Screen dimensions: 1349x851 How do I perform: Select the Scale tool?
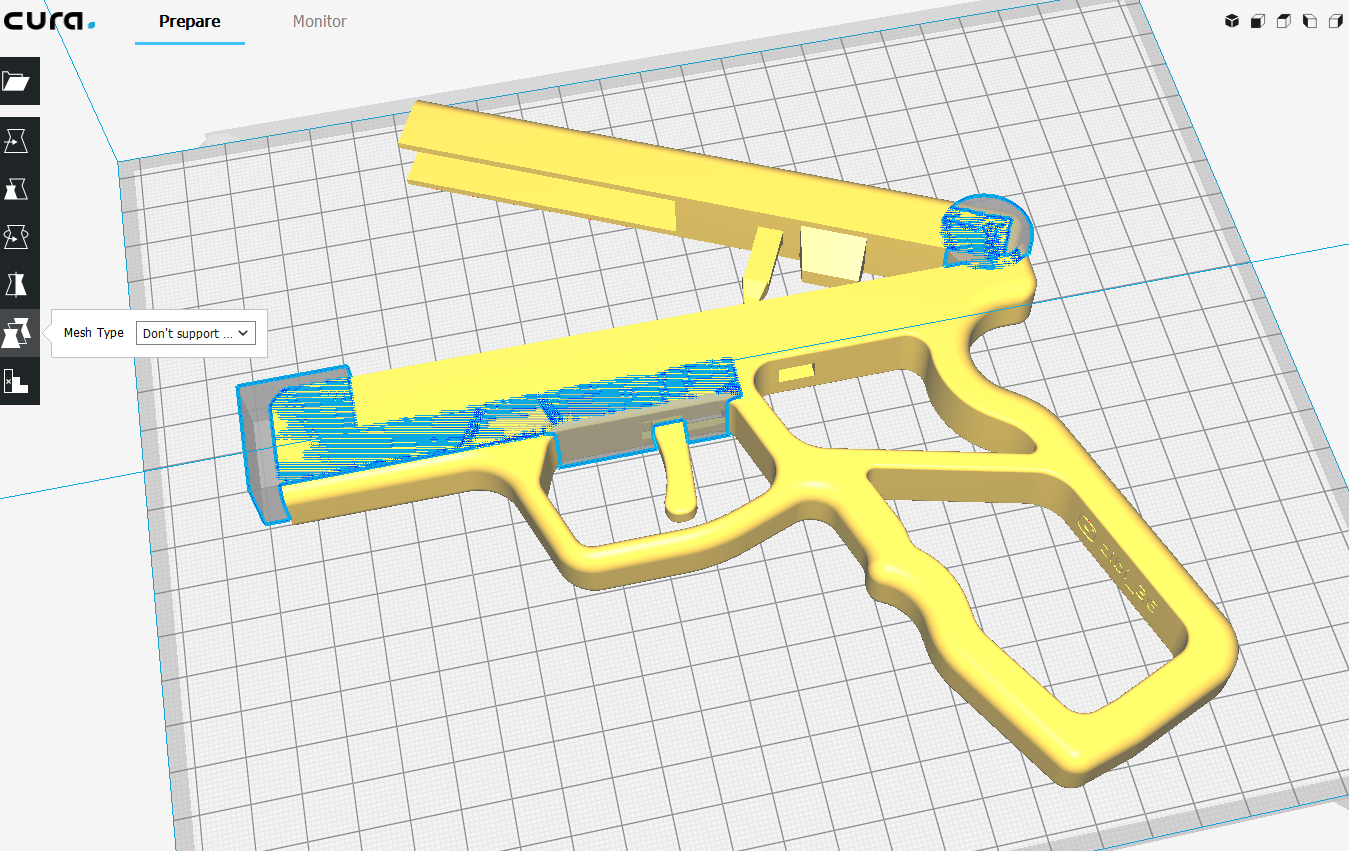pos(19,189)
